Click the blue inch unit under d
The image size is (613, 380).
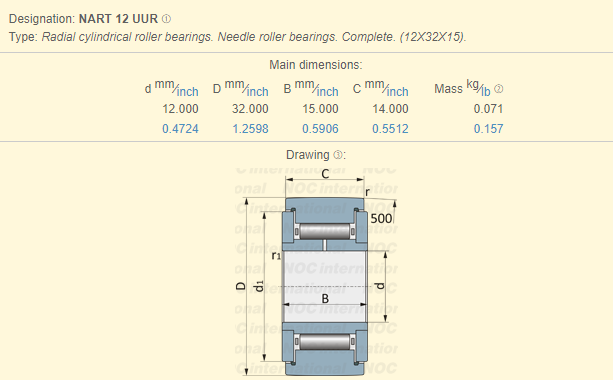click(x=188, y=92)
